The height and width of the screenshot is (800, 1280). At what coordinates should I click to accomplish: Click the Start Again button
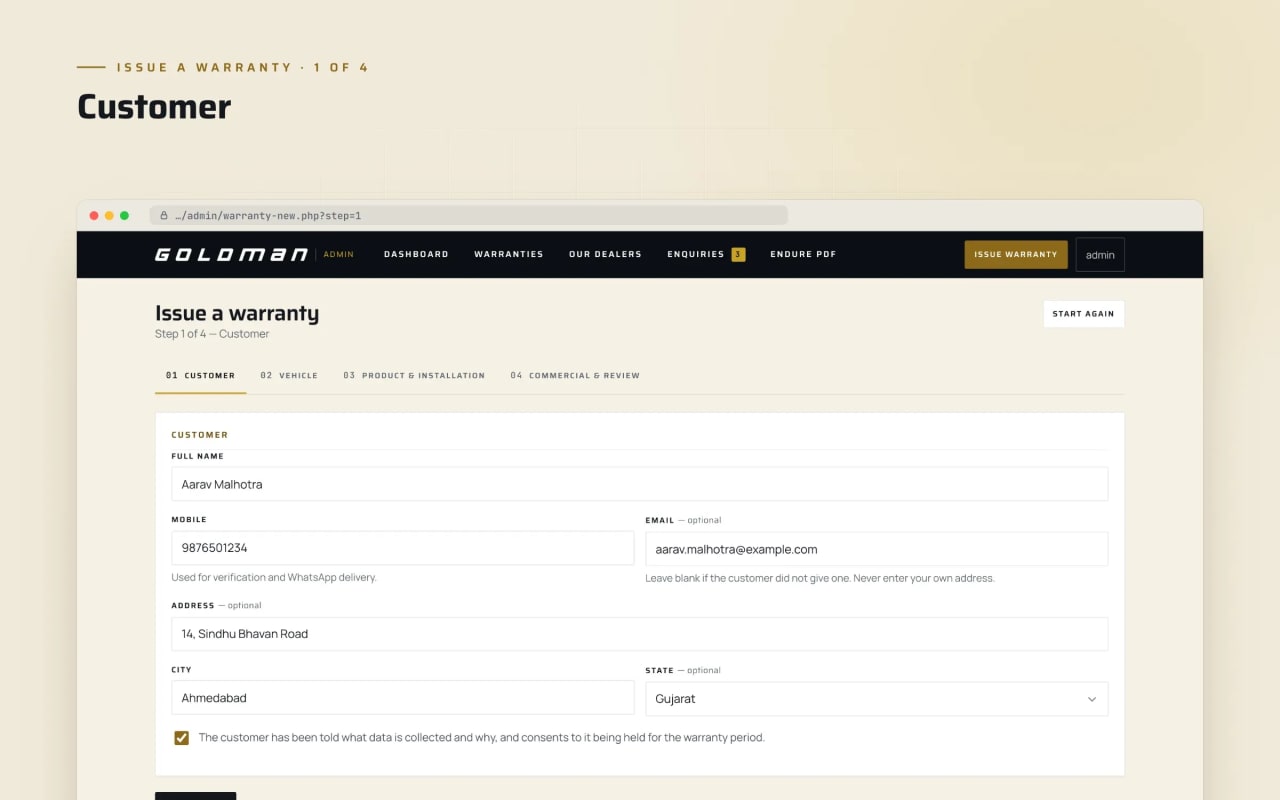click(1083, 314)
